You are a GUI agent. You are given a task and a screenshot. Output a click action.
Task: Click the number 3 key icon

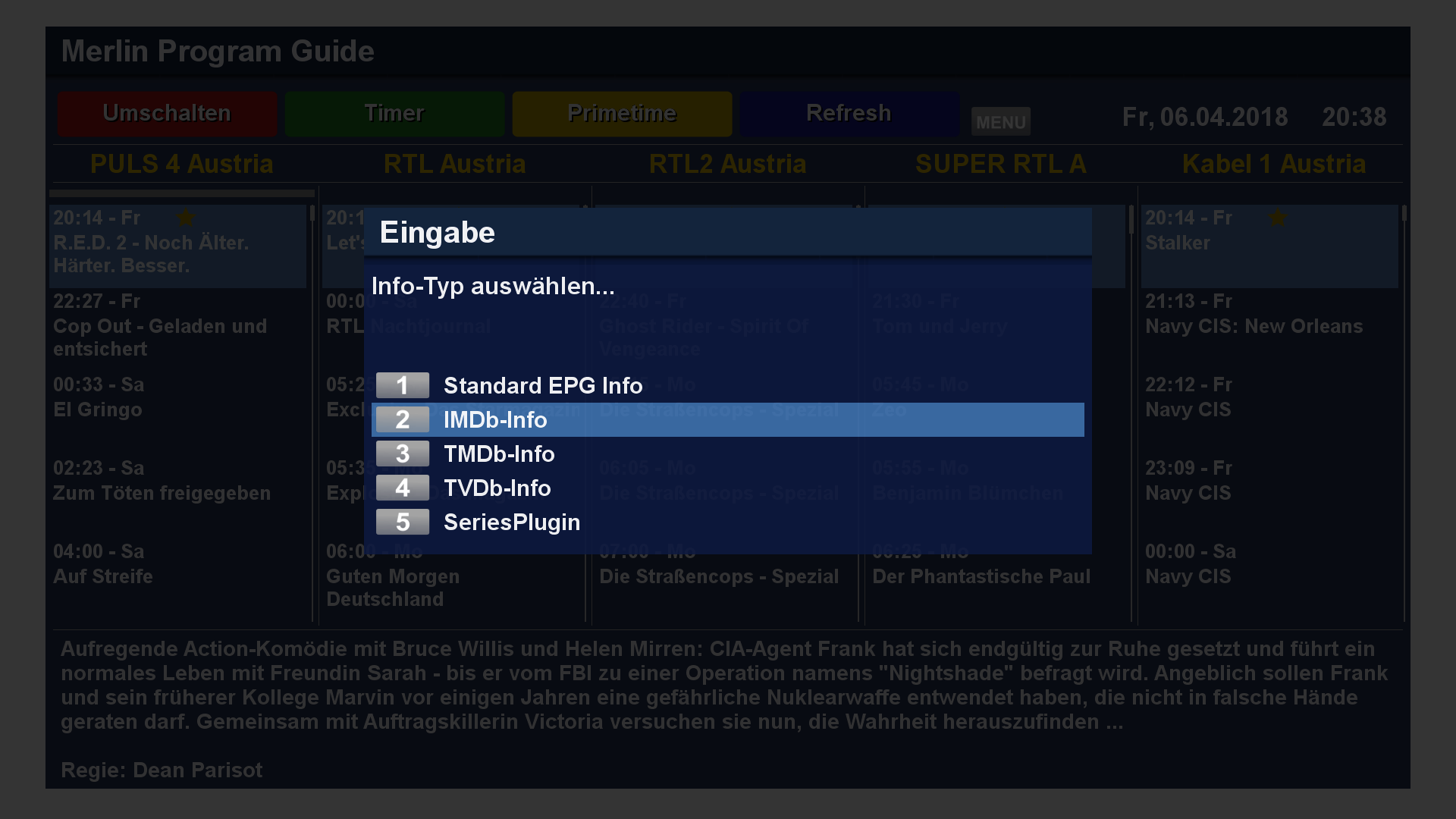(x=403, y=453)
